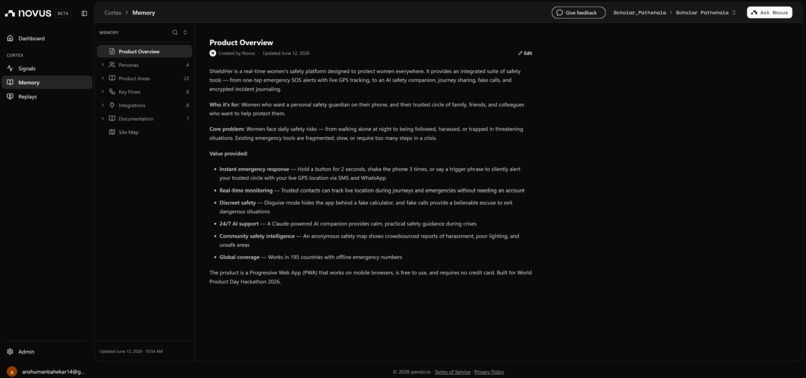
Task: Click the Product Areas book icon
Action: click(x=112, y=78)
